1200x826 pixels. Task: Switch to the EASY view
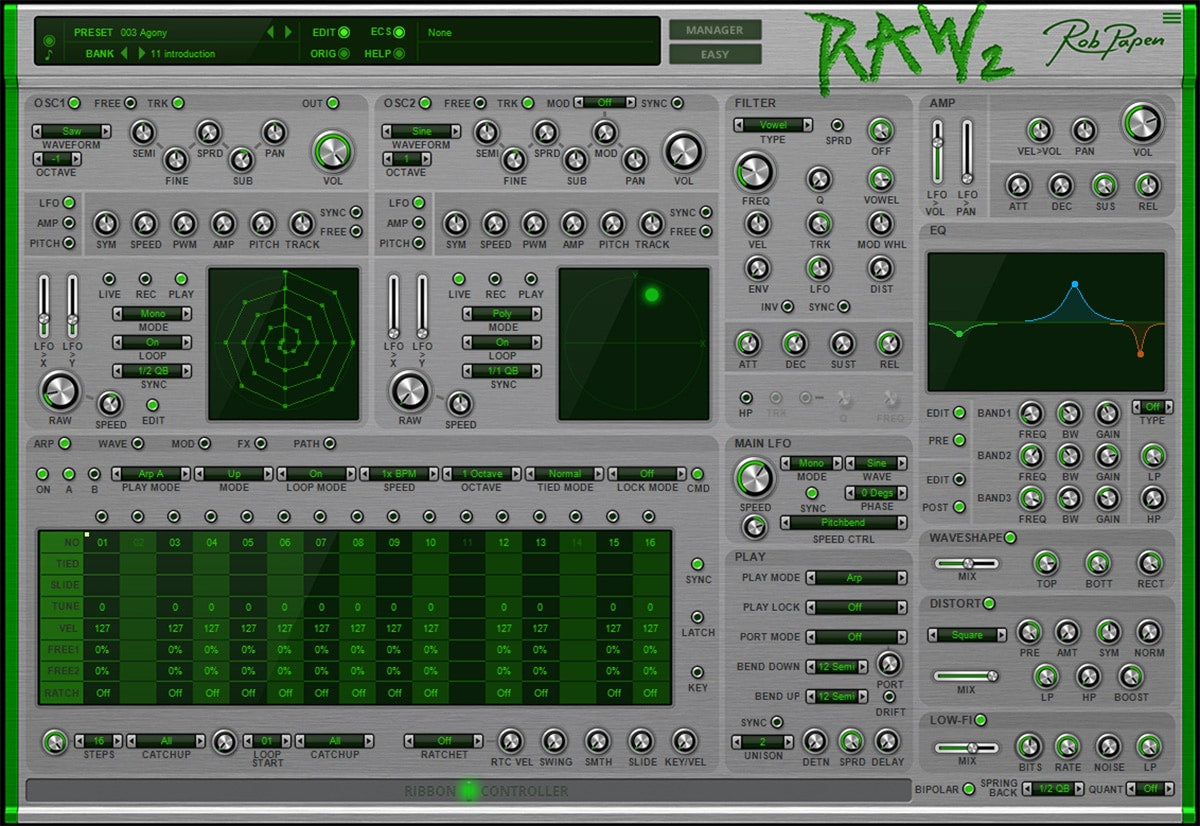click(x=715, y=55)
